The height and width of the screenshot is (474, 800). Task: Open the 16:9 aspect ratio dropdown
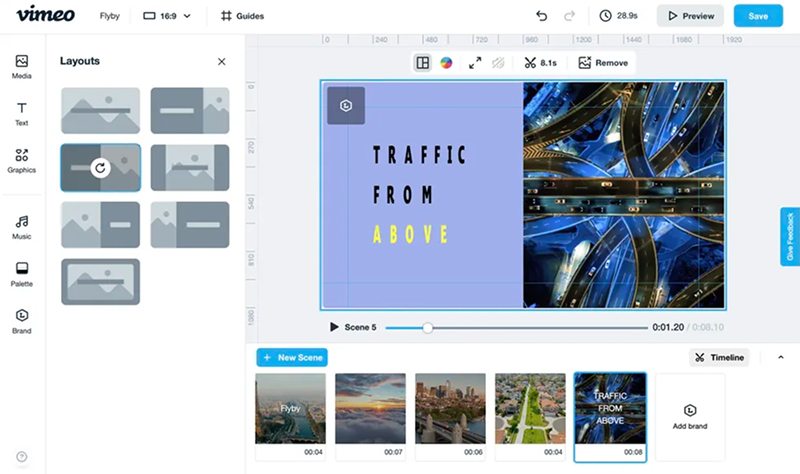point(166,16)
